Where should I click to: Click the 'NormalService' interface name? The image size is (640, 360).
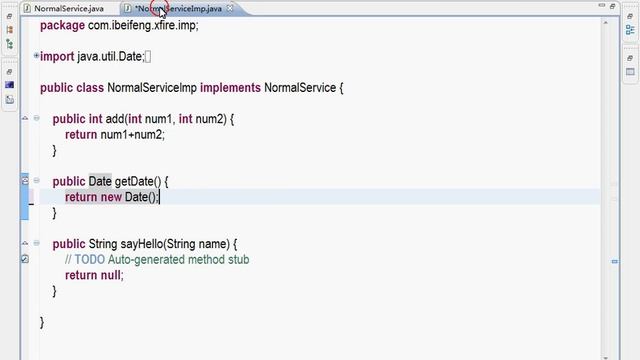300,88
